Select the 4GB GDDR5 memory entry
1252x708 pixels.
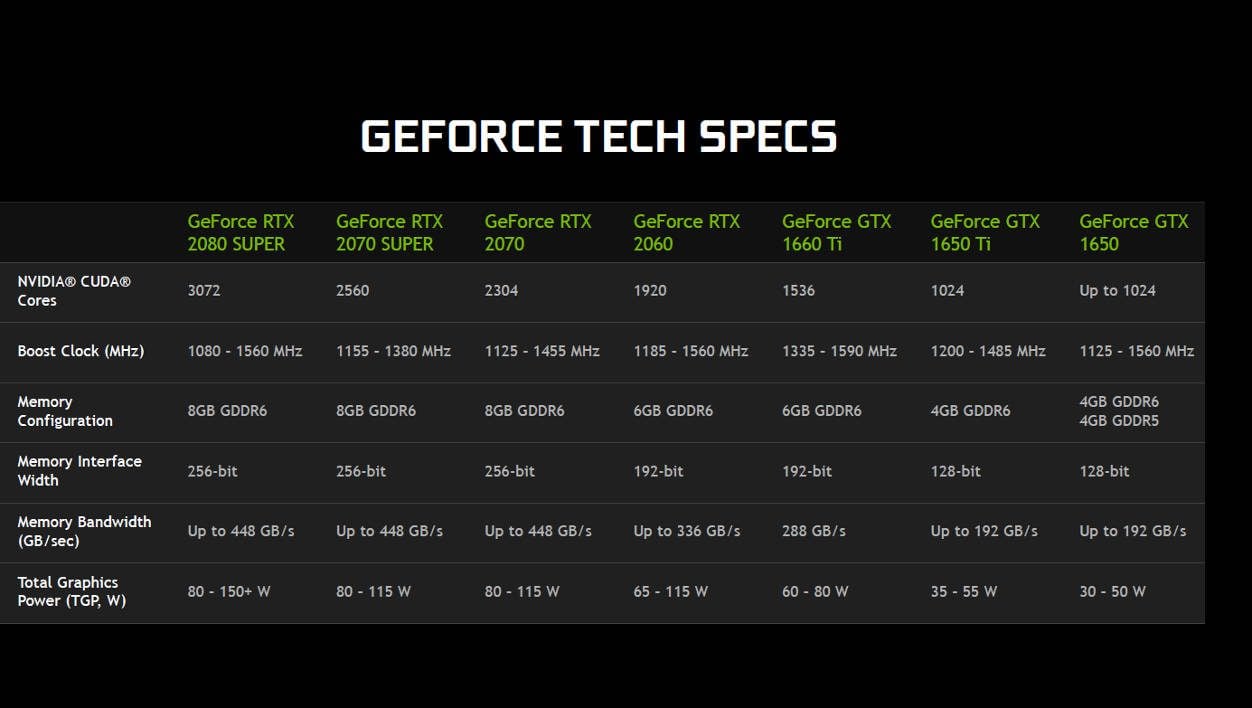(1119, 421)
